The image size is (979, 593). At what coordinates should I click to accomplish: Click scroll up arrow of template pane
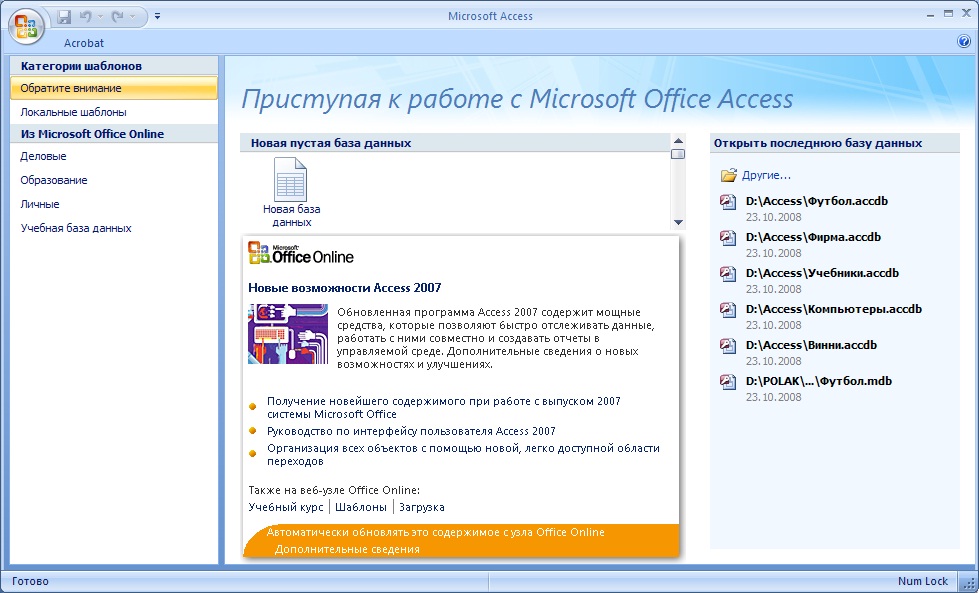[x=678, y=140]
